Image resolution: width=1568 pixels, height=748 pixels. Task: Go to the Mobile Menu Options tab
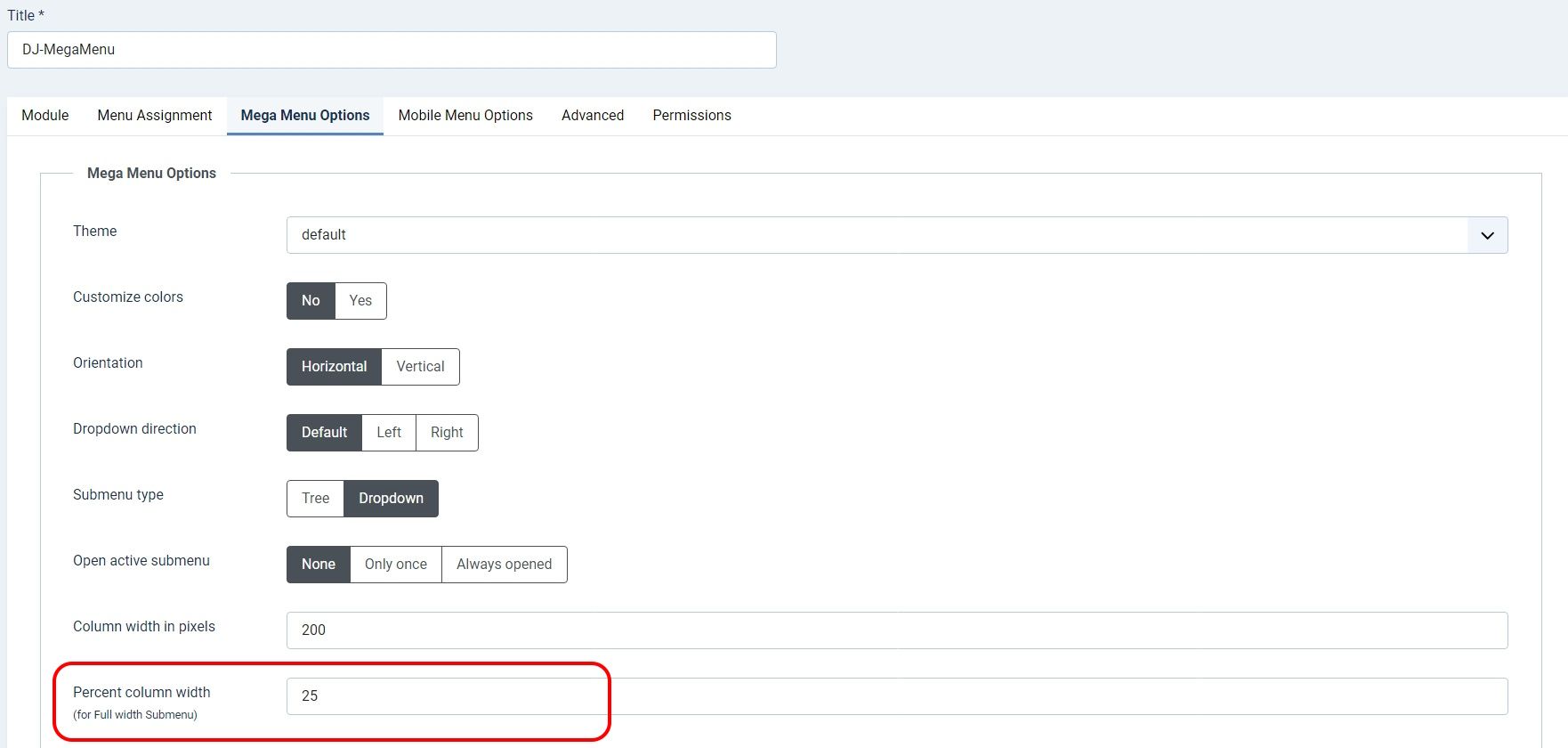pos(465,116)
